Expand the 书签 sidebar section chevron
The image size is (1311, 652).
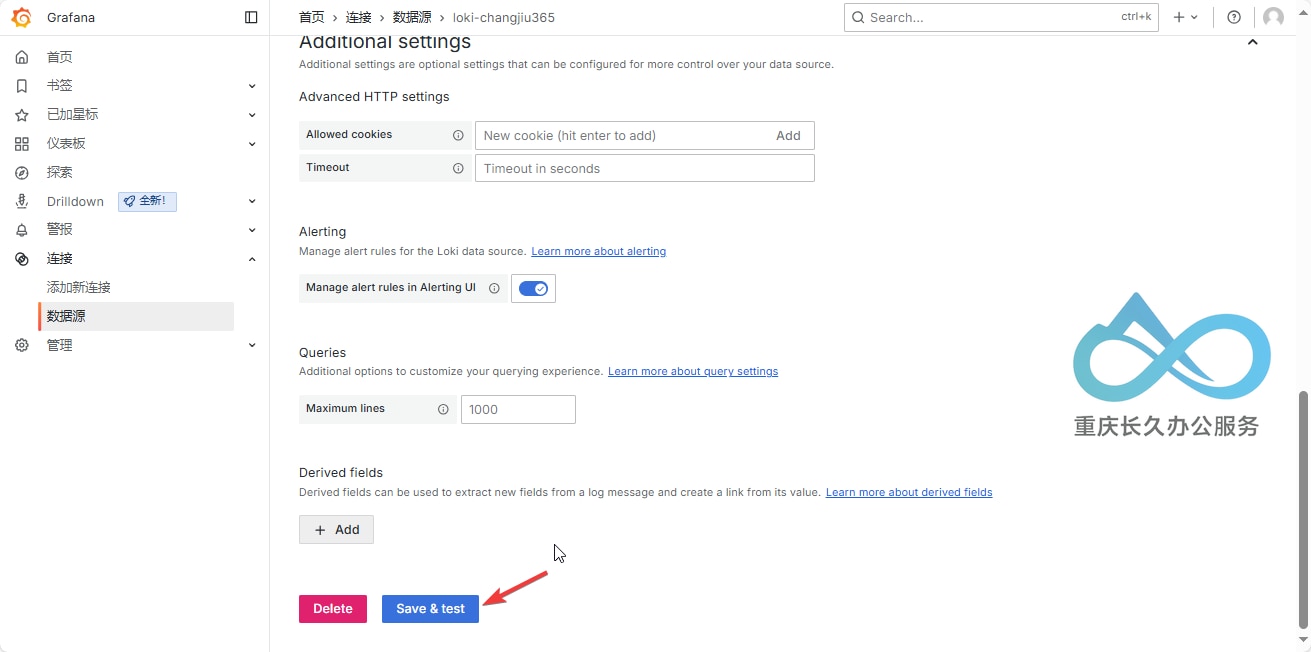(252, 86)
